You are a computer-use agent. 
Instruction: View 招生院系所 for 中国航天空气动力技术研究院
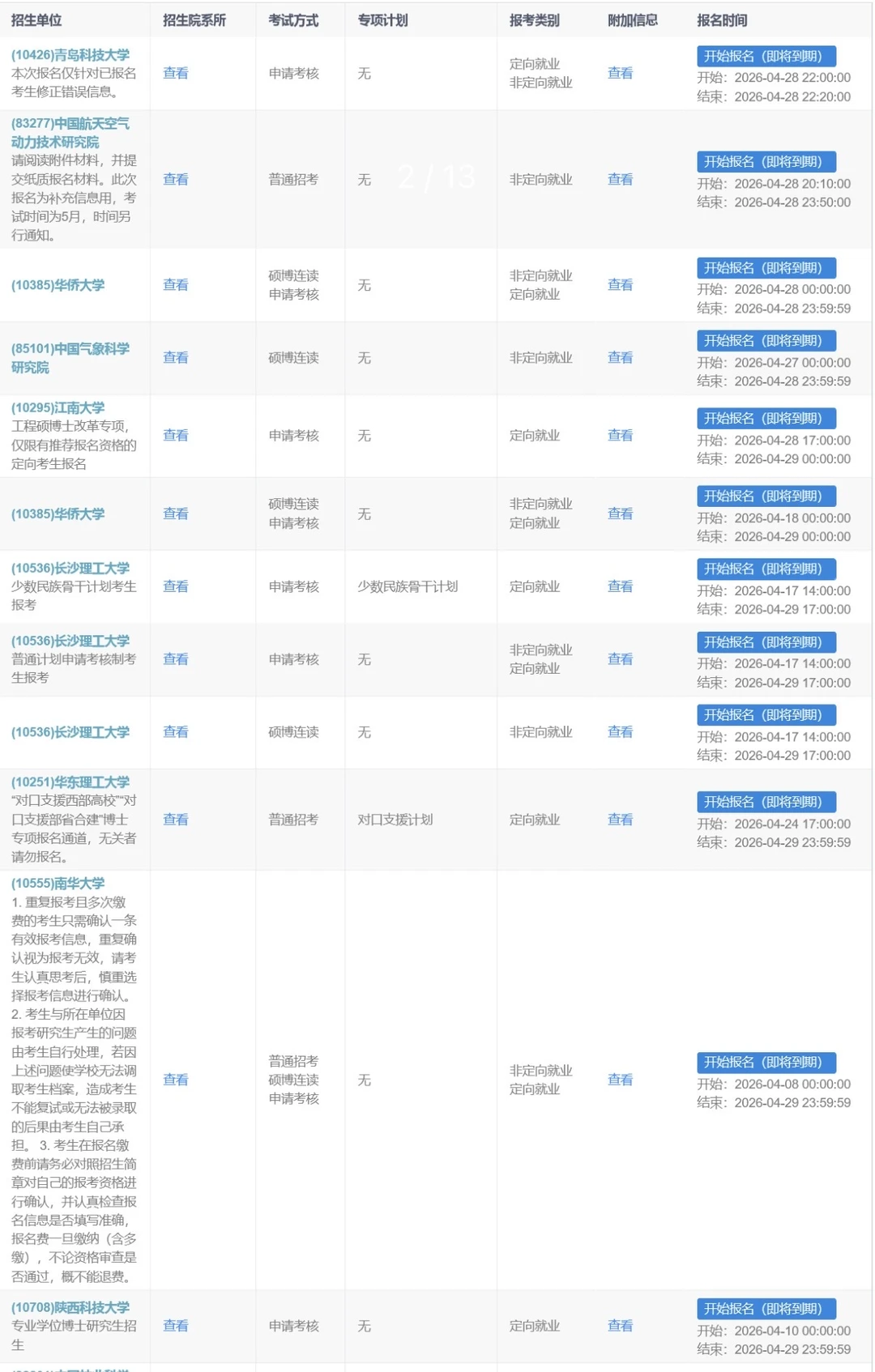click(x=176, y=179)
